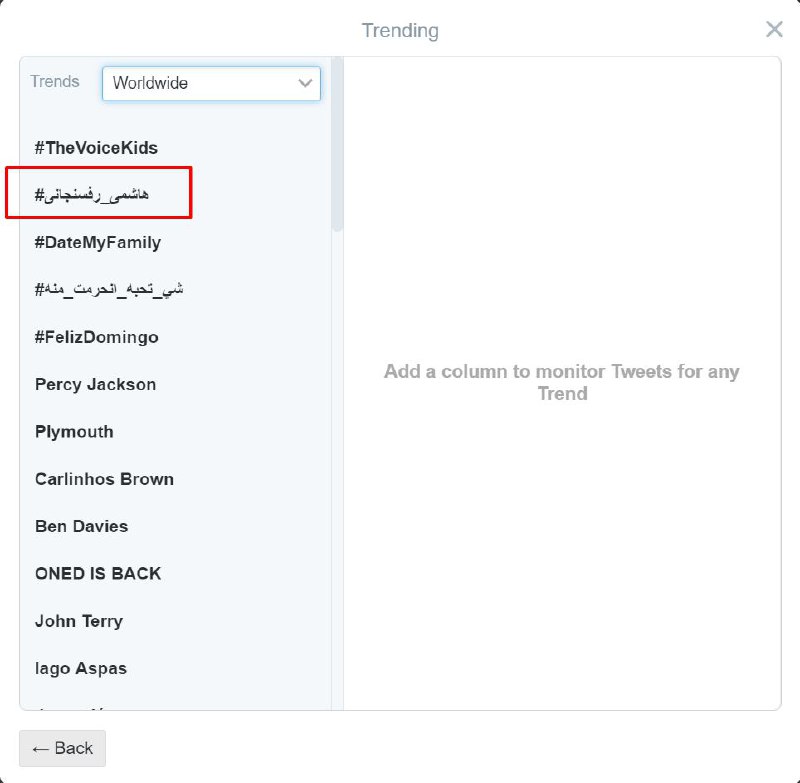Click the Trending dialog title
The height and width of the screenshot is (783, 800).
400,30
